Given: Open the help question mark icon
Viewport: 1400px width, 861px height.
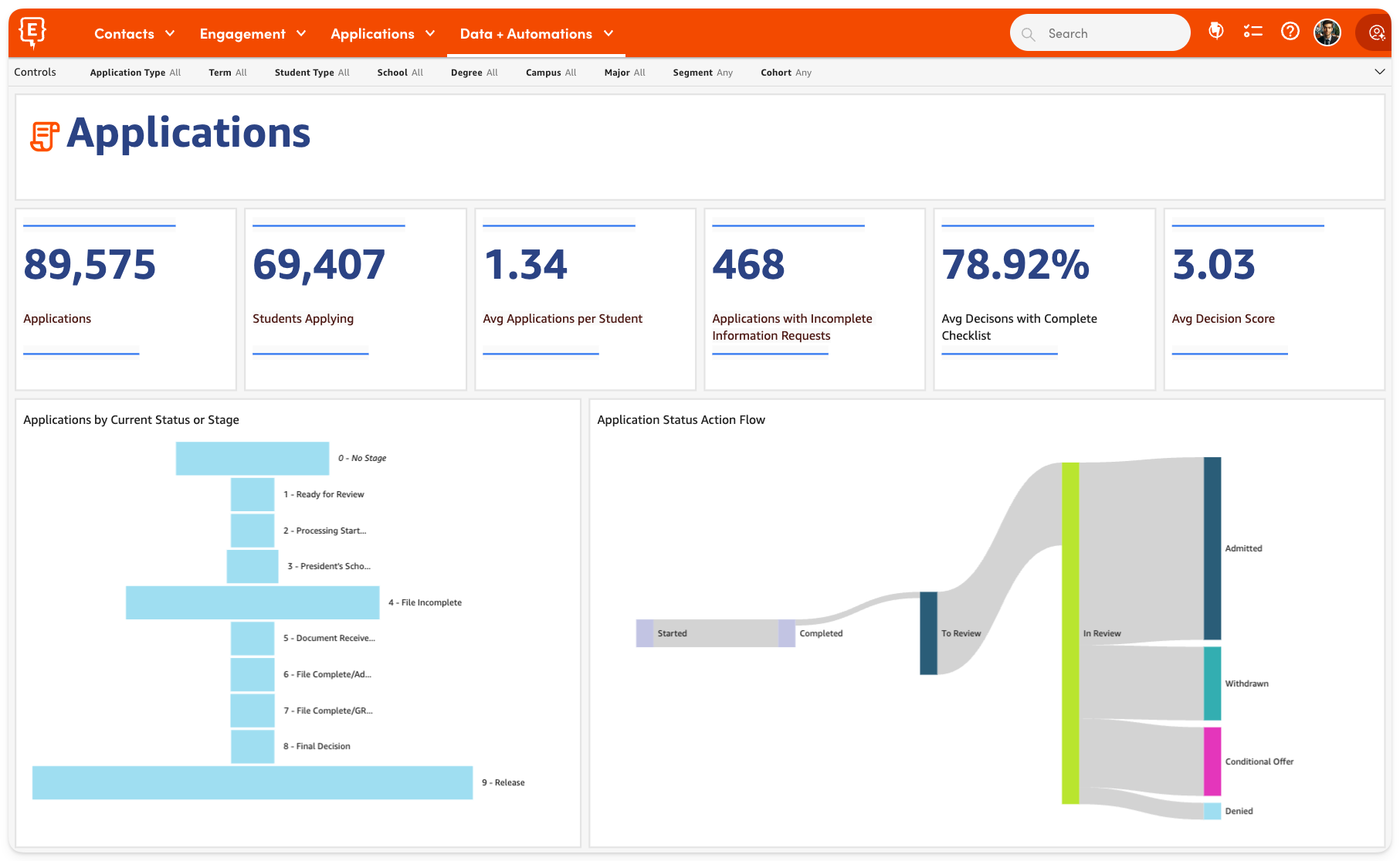Looking at the screenshot, I should (x=1290, y=32).
